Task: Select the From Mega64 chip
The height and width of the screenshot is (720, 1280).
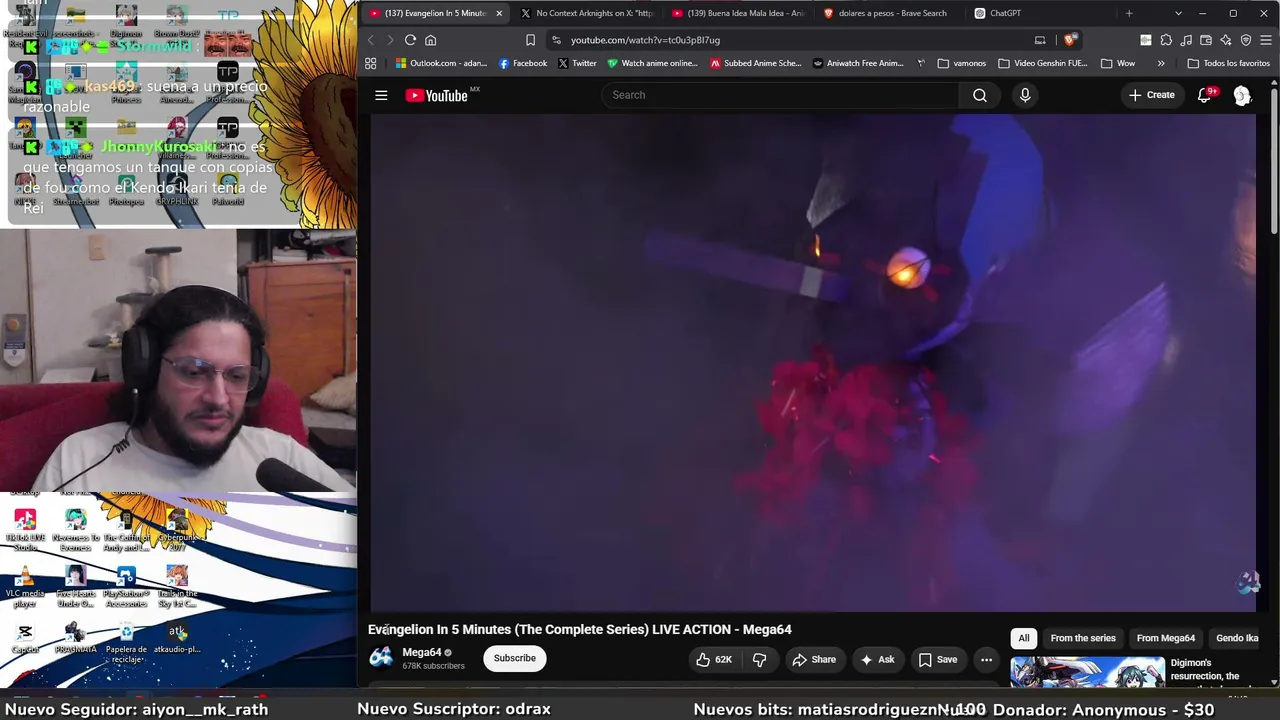Action: 1166,638
